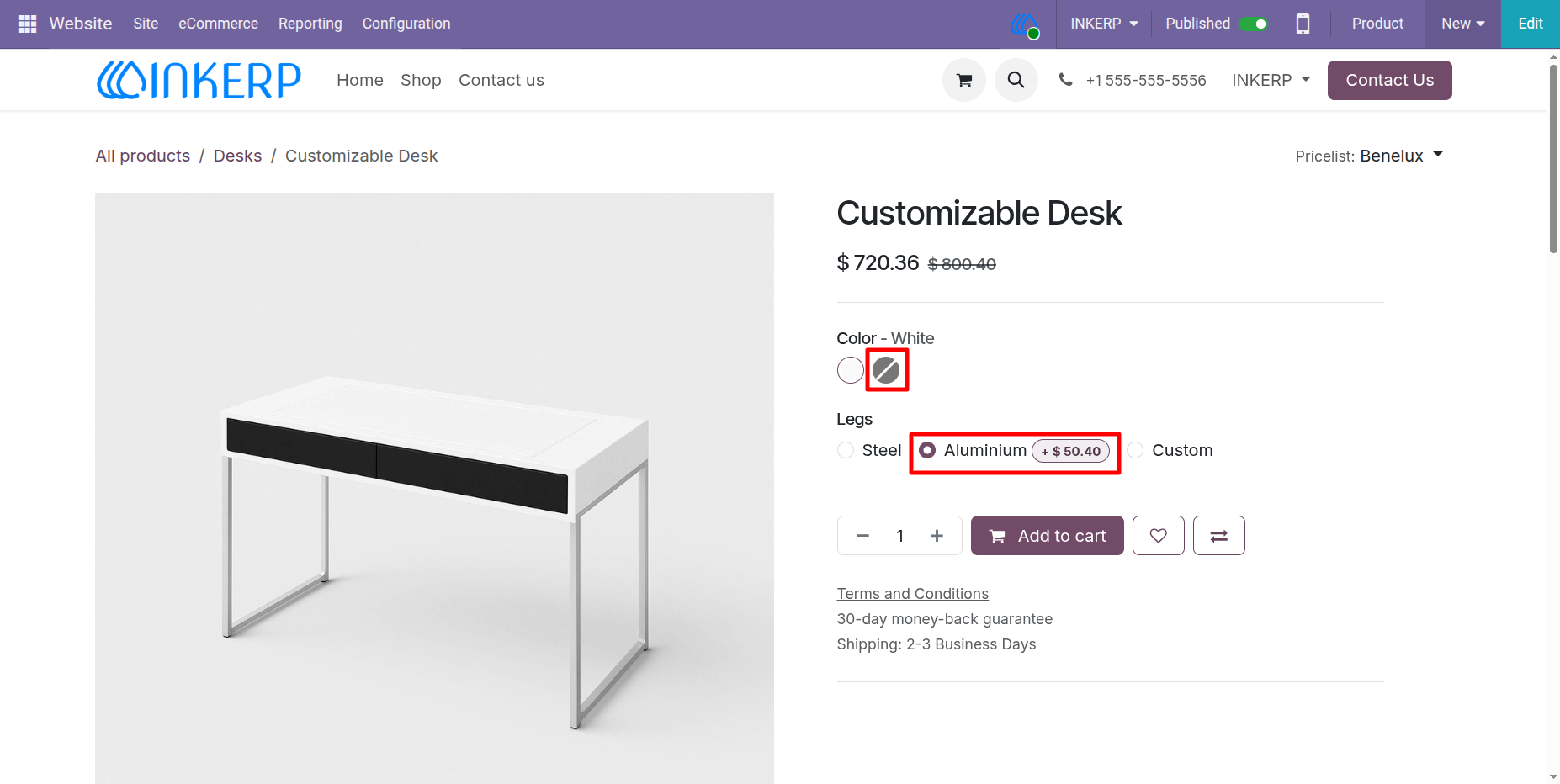The width and height of the screenshot is (1560, 784).
Task: Call the phone number +1 555-555-5556
Action: tap(1145, 80)
